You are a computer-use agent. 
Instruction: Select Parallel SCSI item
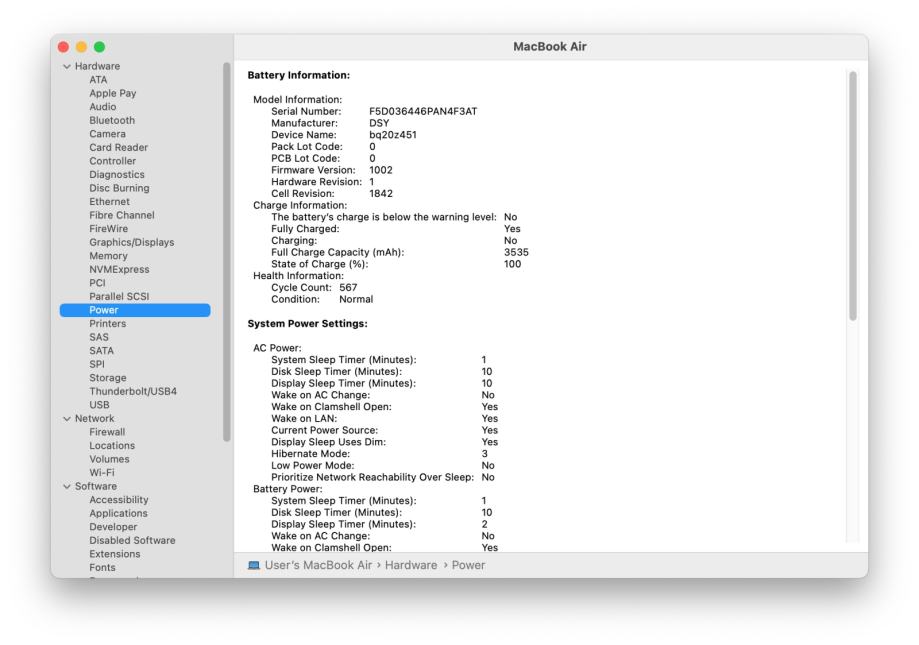119,296
